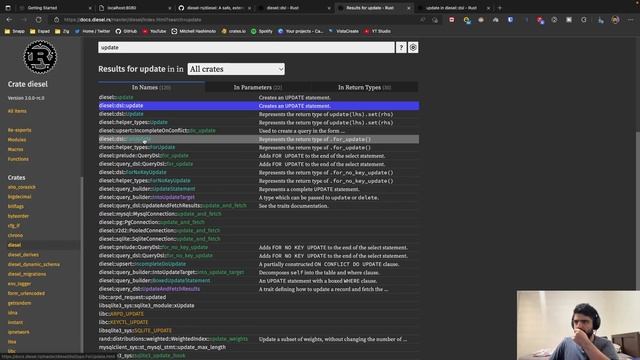
Task: Click the Rust logo in sidebar
Action: click(40, 57)
